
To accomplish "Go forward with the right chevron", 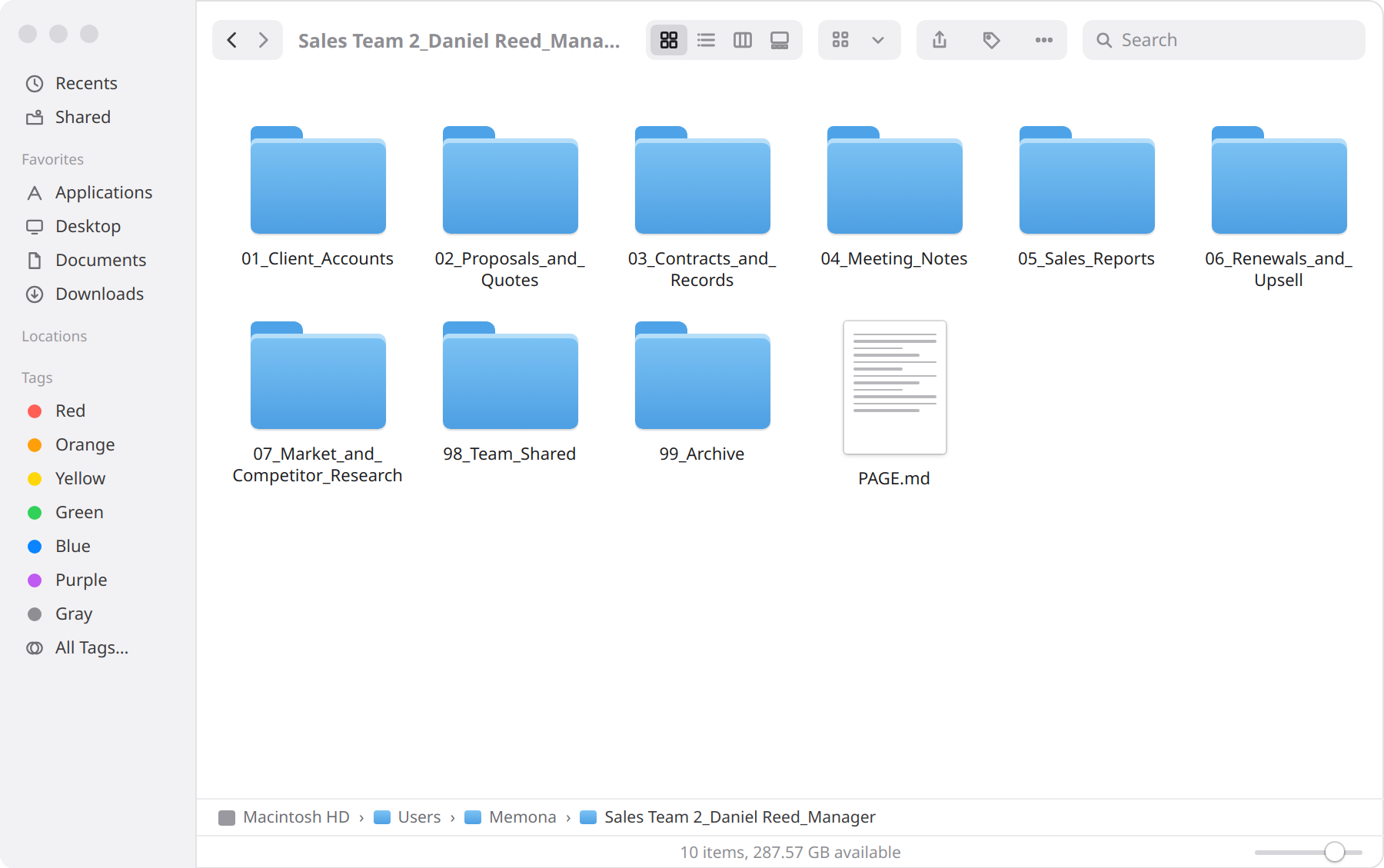I will (x=264, y=40).
